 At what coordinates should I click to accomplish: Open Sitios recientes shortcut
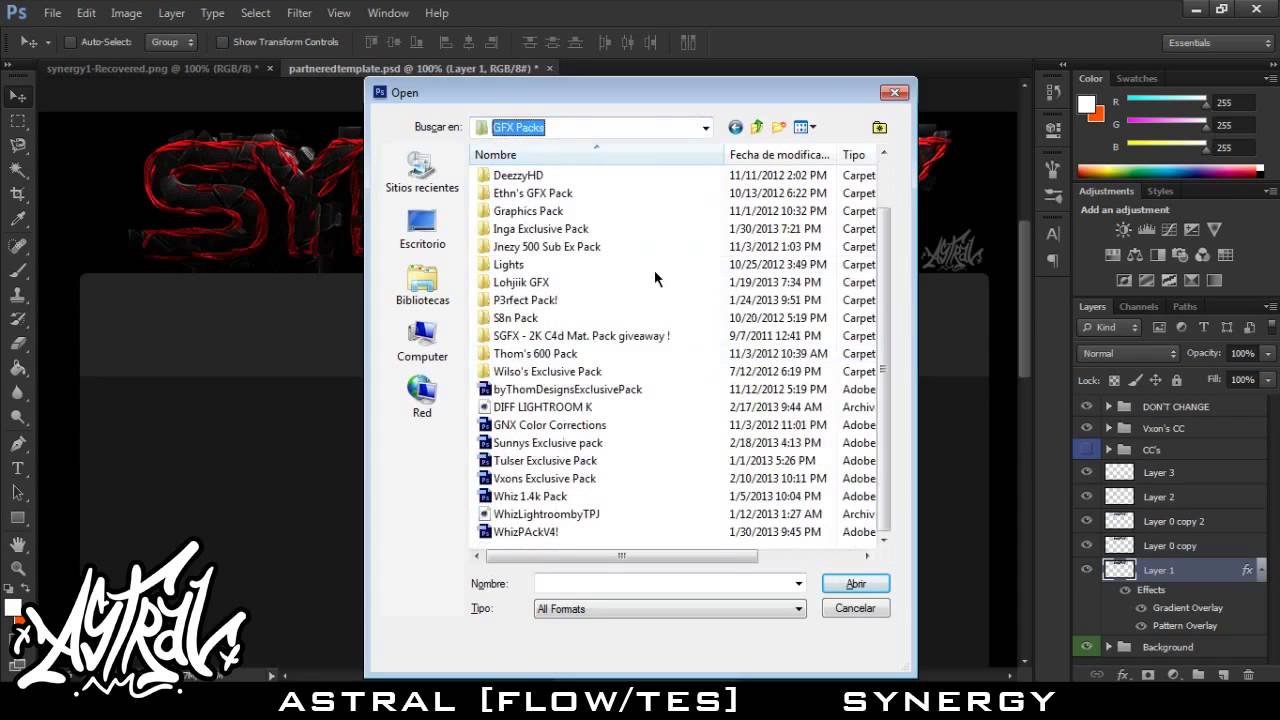pos(422,172)
